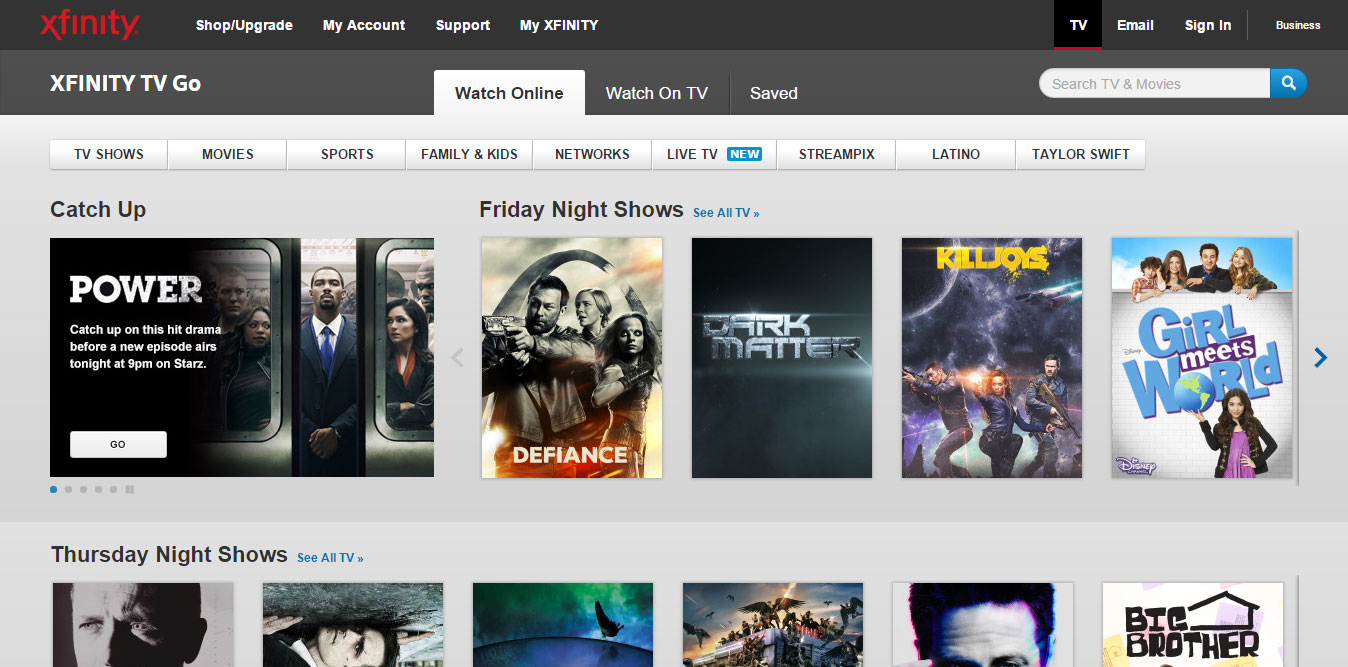This screenshot has height=667, width=1348.
Task: Switch to the Watch On TV tab
Action: tap(657, 93)
